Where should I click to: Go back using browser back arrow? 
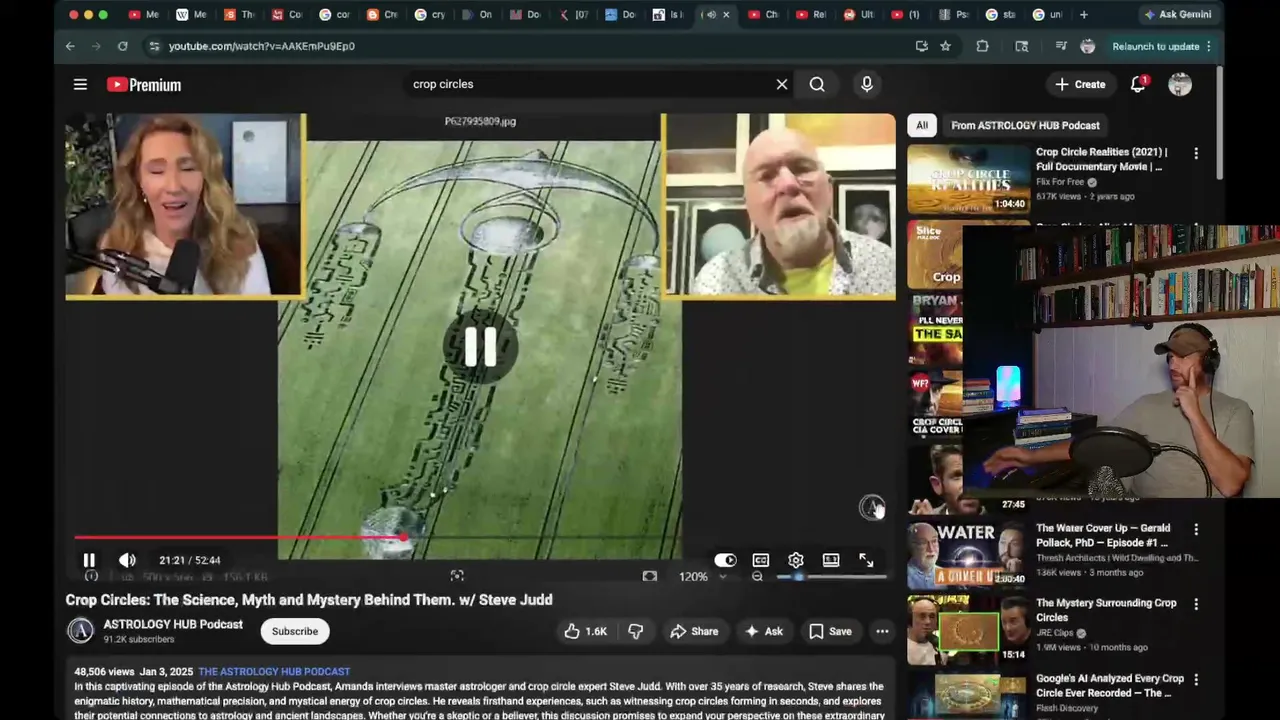70,46
